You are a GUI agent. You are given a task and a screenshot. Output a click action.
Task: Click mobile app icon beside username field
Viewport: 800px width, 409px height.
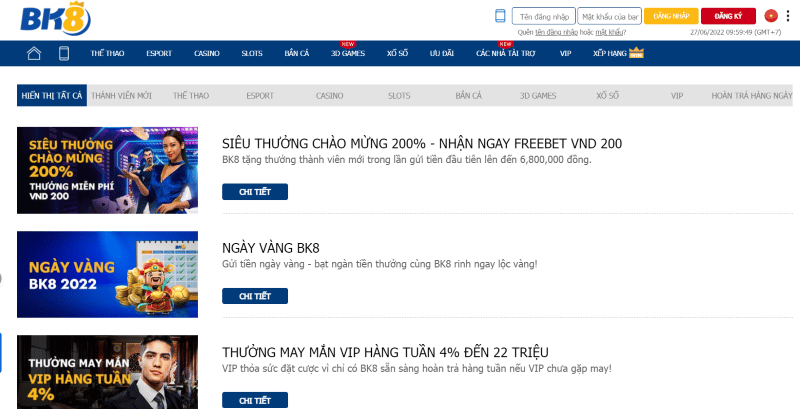(x=500, y=16)
